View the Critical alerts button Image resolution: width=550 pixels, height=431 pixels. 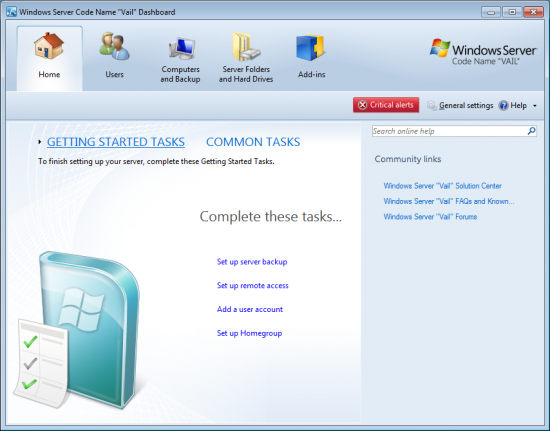386,105
